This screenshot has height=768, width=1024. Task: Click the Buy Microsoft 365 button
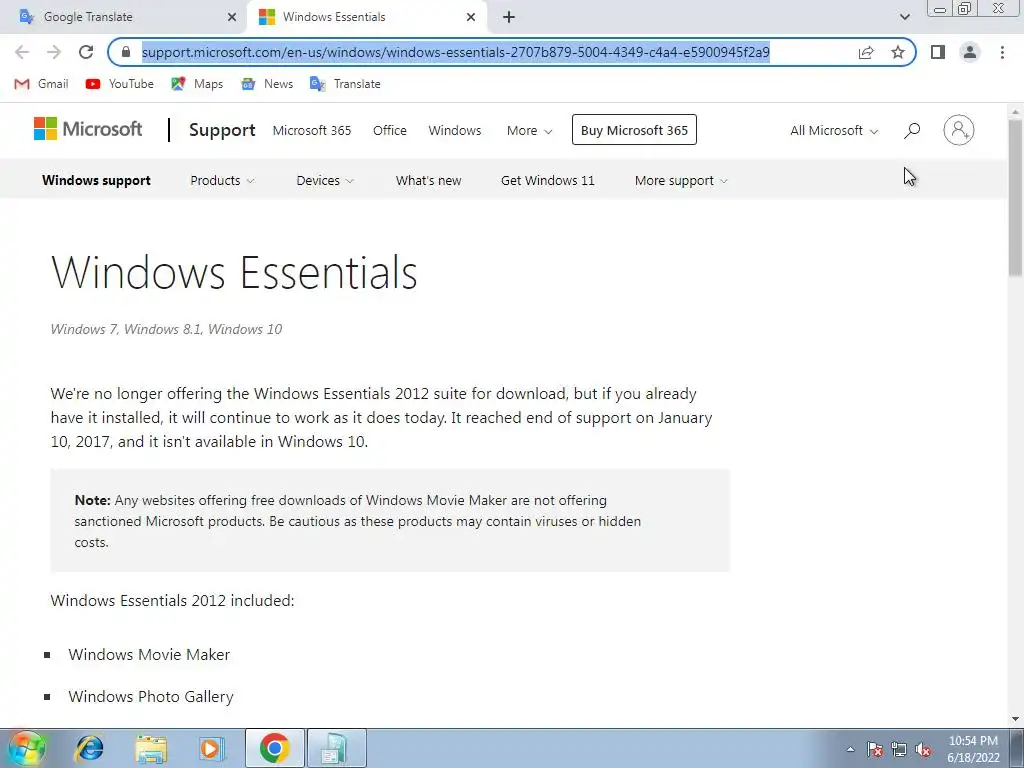[634, 130]
